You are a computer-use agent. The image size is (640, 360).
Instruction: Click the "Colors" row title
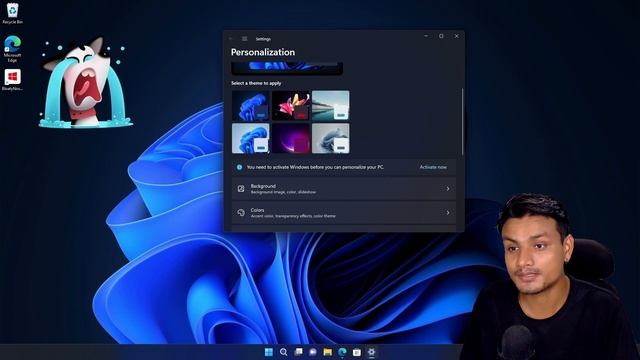tap(258, 210)
